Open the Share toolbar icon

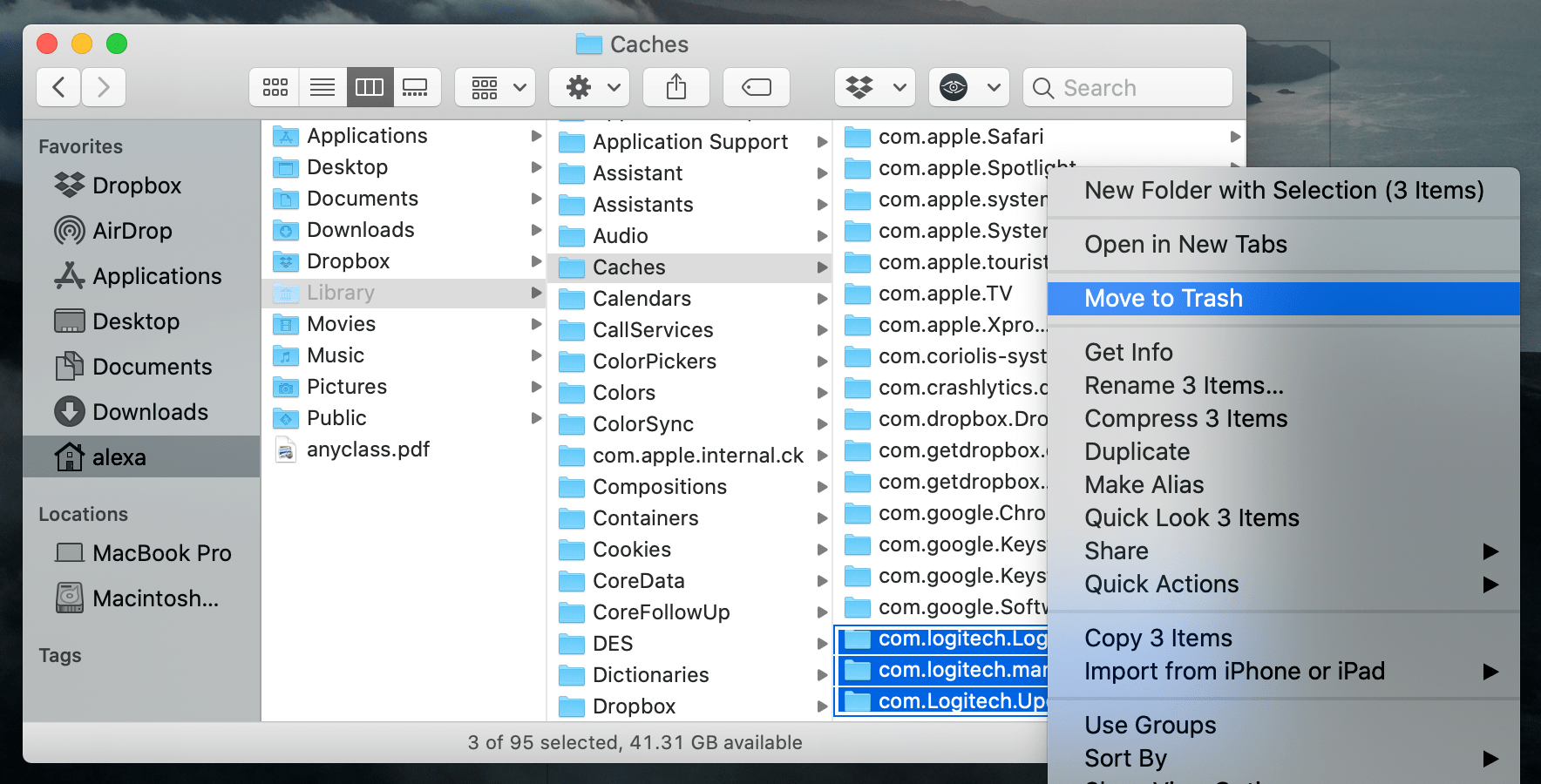click(675, 87)
